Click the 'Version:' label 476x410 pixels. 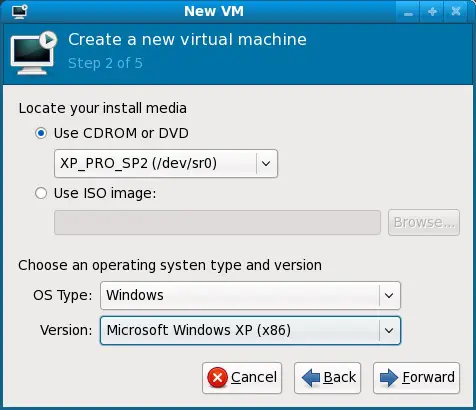click(66, 330)
